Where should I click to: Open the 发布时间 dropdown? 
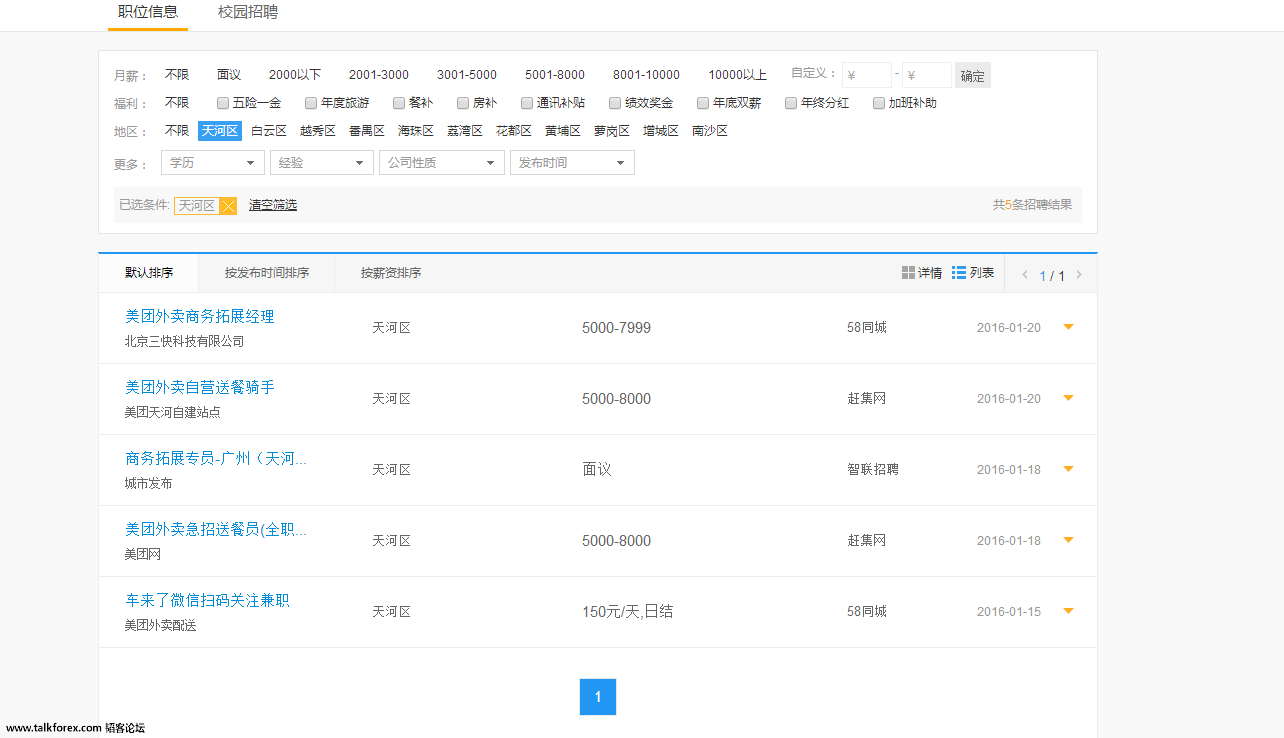(572, 163)
